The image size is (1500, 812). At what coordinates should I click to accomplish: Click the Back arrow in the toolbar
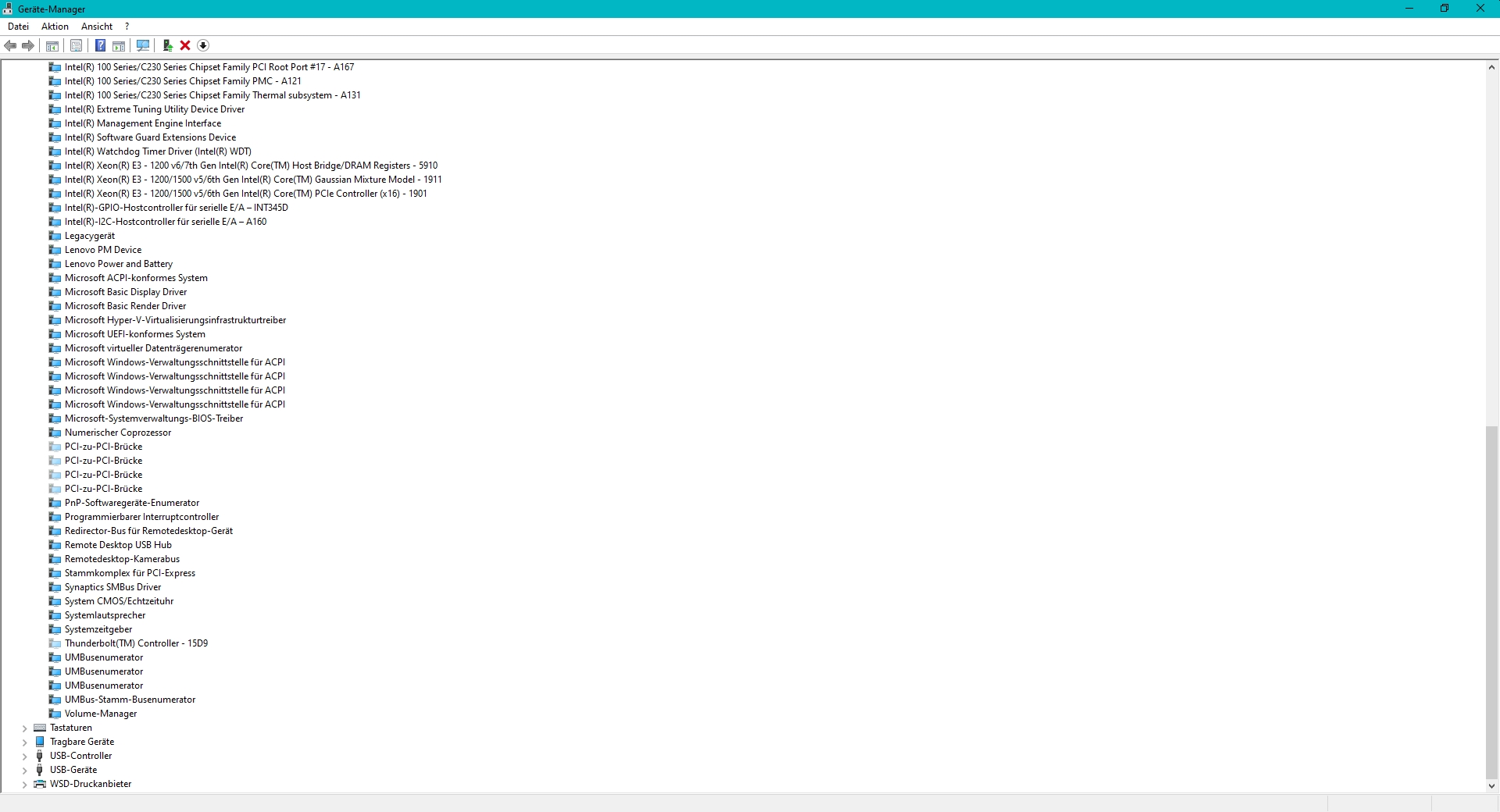click(x=10, y=45)
